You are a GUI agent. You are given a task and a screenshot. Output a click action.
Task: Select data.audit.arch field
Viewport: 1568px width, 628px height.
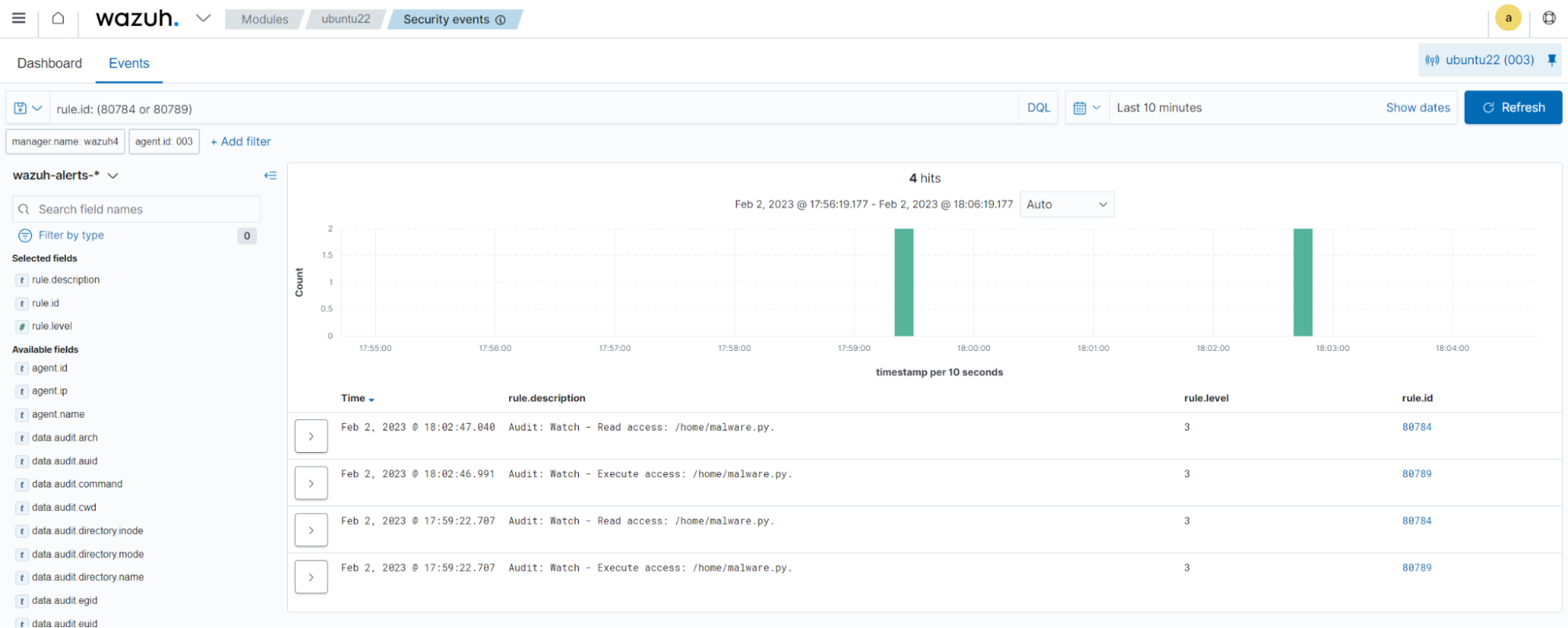65,437
